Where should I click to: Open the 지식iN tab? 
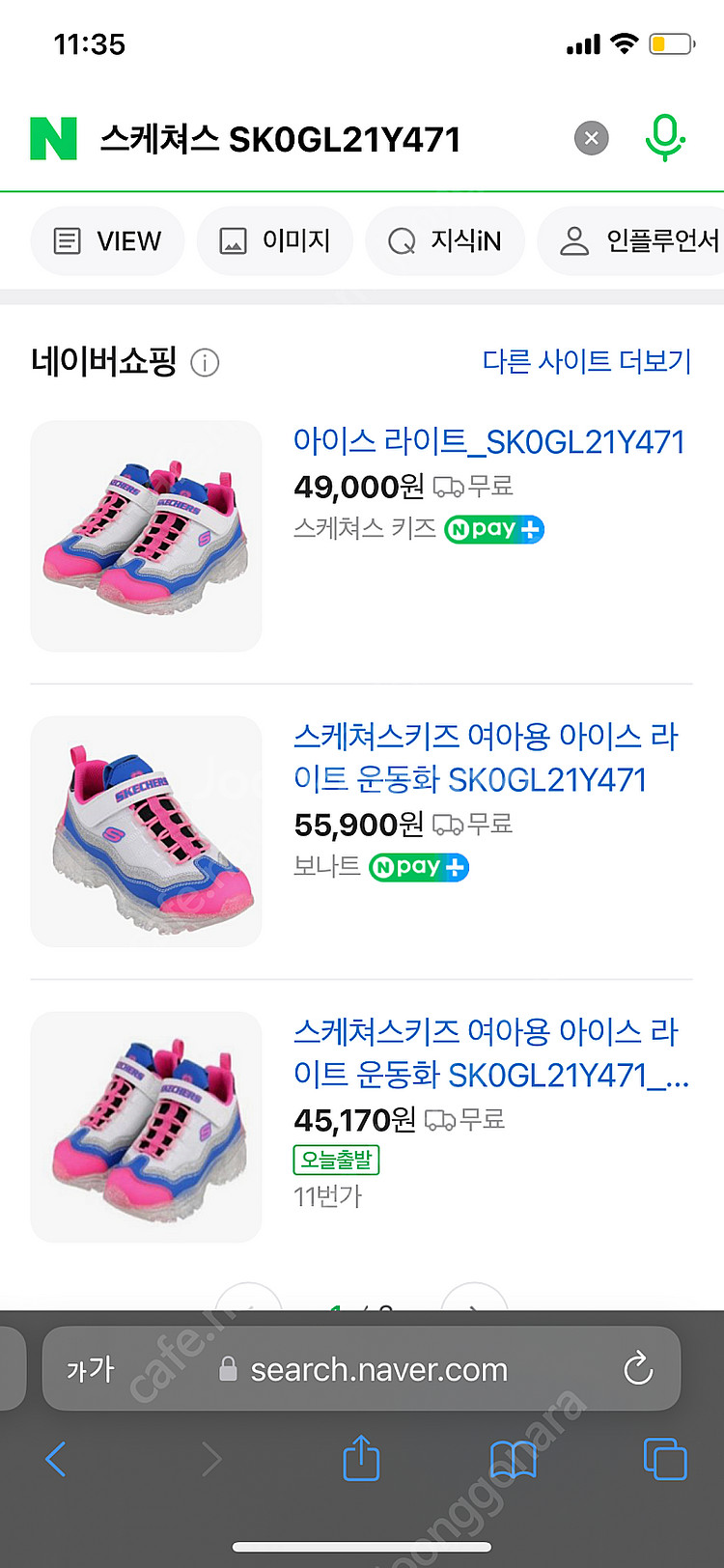click(x=445, y=240)
